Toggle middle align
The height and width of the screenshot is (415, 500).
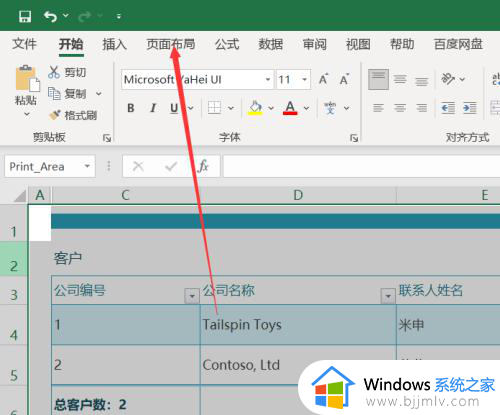[400, 79]
